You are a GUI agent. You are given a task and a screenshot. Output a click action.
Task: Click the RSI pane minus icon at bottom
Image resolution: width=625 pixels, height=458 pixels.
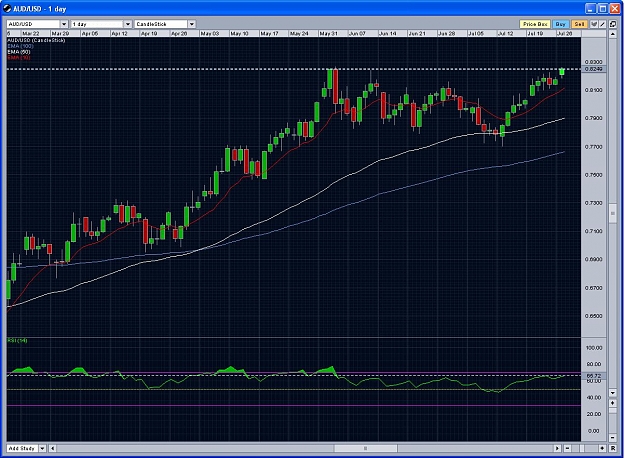pyautogui.click(x=613, y=438)
